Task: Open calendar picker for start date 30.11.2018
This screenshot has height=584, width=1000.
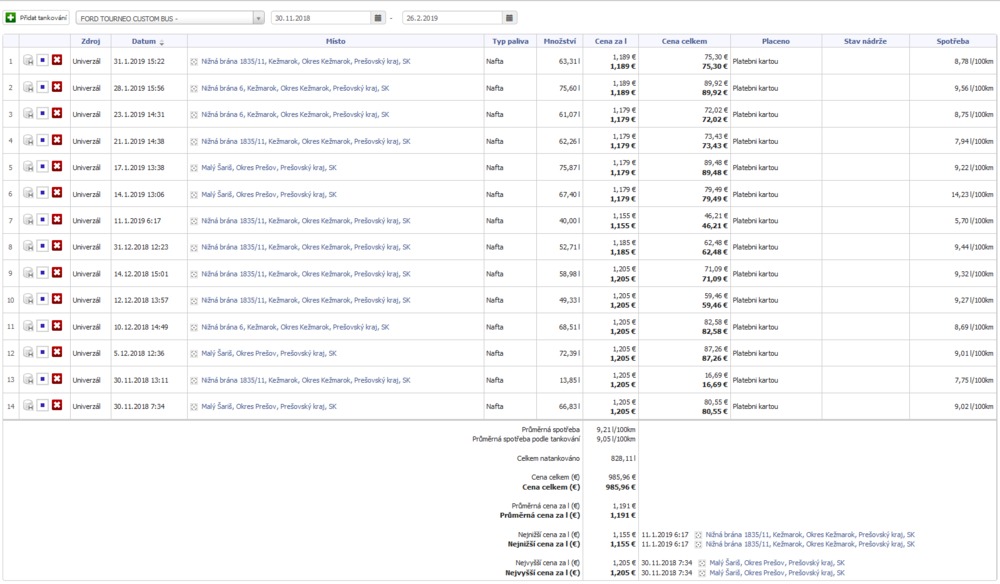Action: [x=378, y=18]
